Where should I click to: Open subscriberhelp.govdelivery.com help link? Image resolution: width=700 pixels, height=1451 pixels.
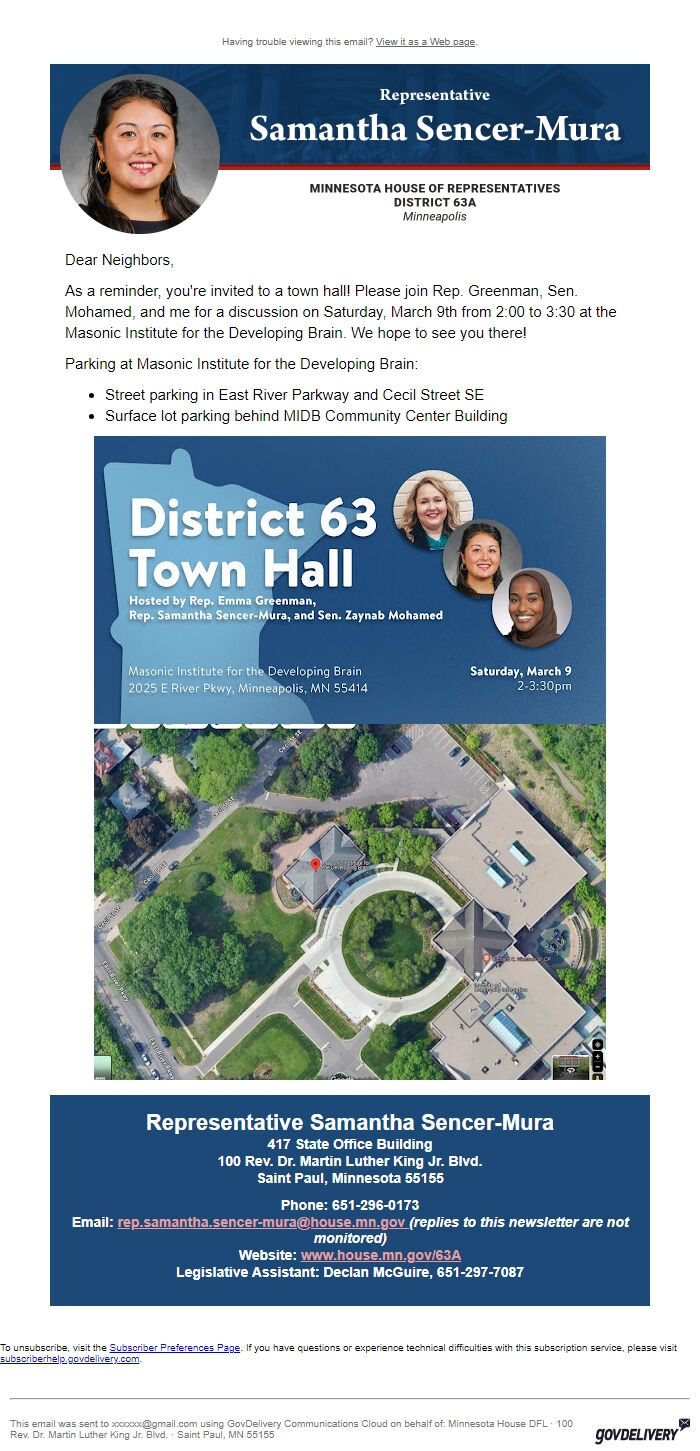point(70,1359)
